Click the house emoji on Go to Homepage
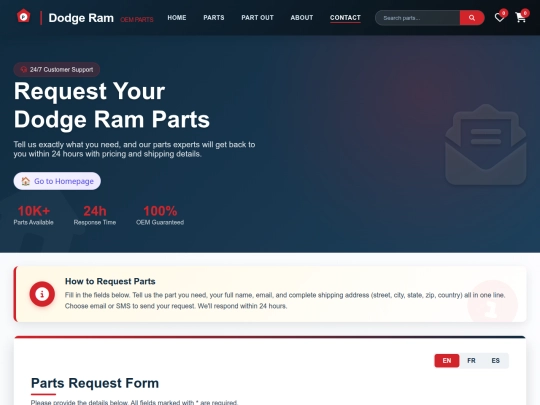540x405 pixels. pos(25,181)
